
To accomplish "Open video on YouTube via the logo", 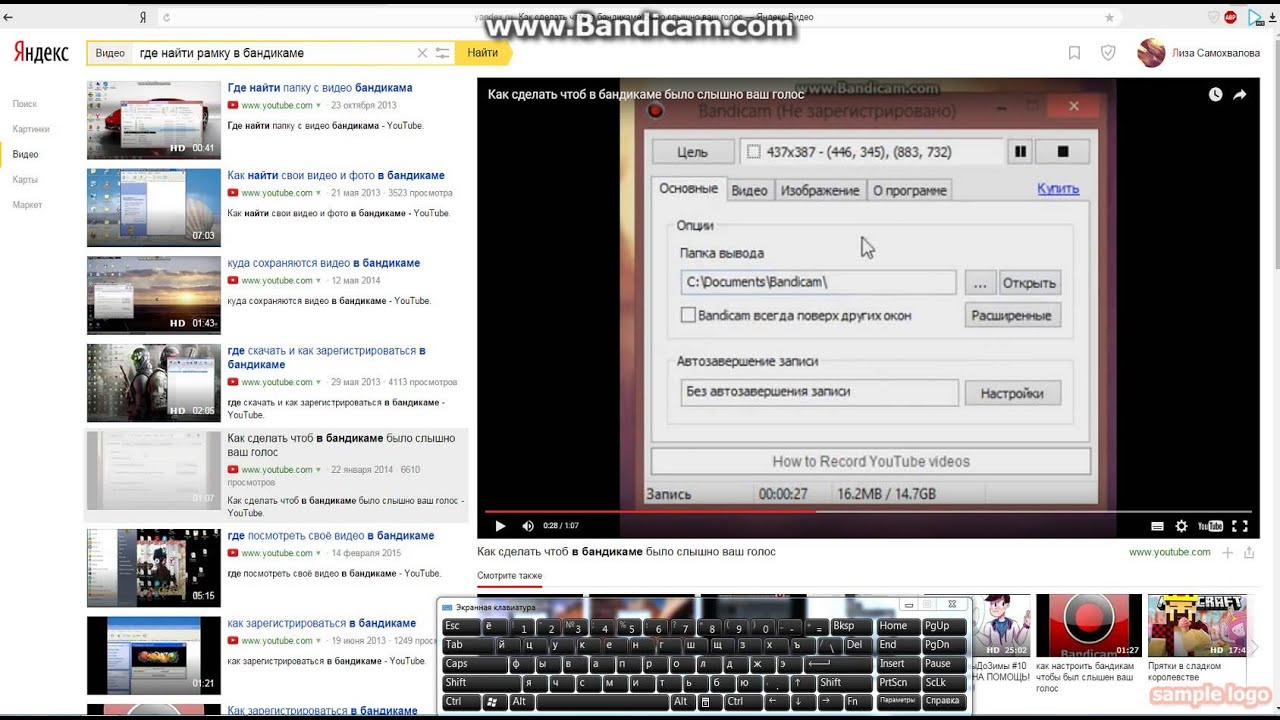I will tap(1210, 526).
